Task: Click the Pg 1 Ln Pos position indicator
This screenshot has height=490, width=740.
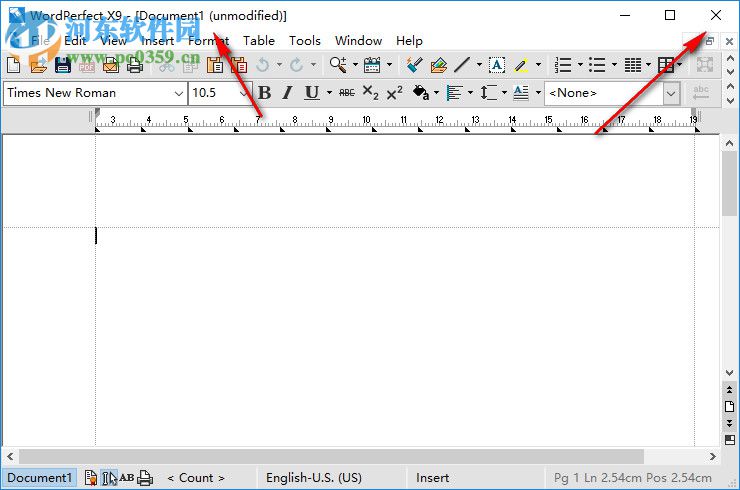Action: tap(632, 478)
